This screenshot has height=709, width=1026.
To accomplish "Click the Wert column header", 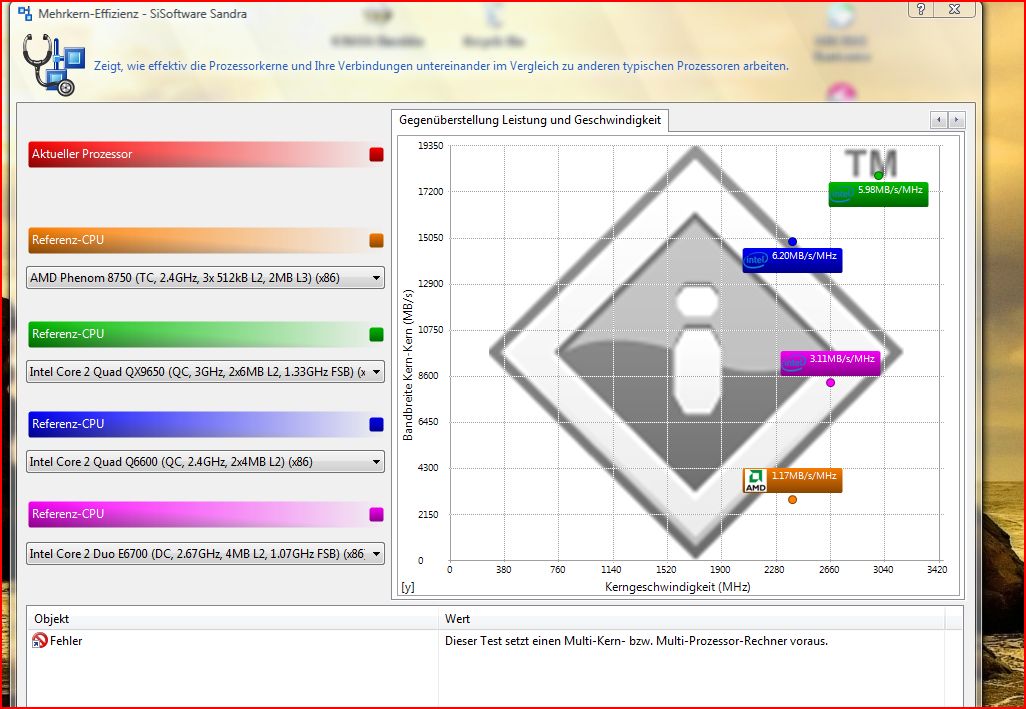I will pyautogui.click(x=691, y=619).
